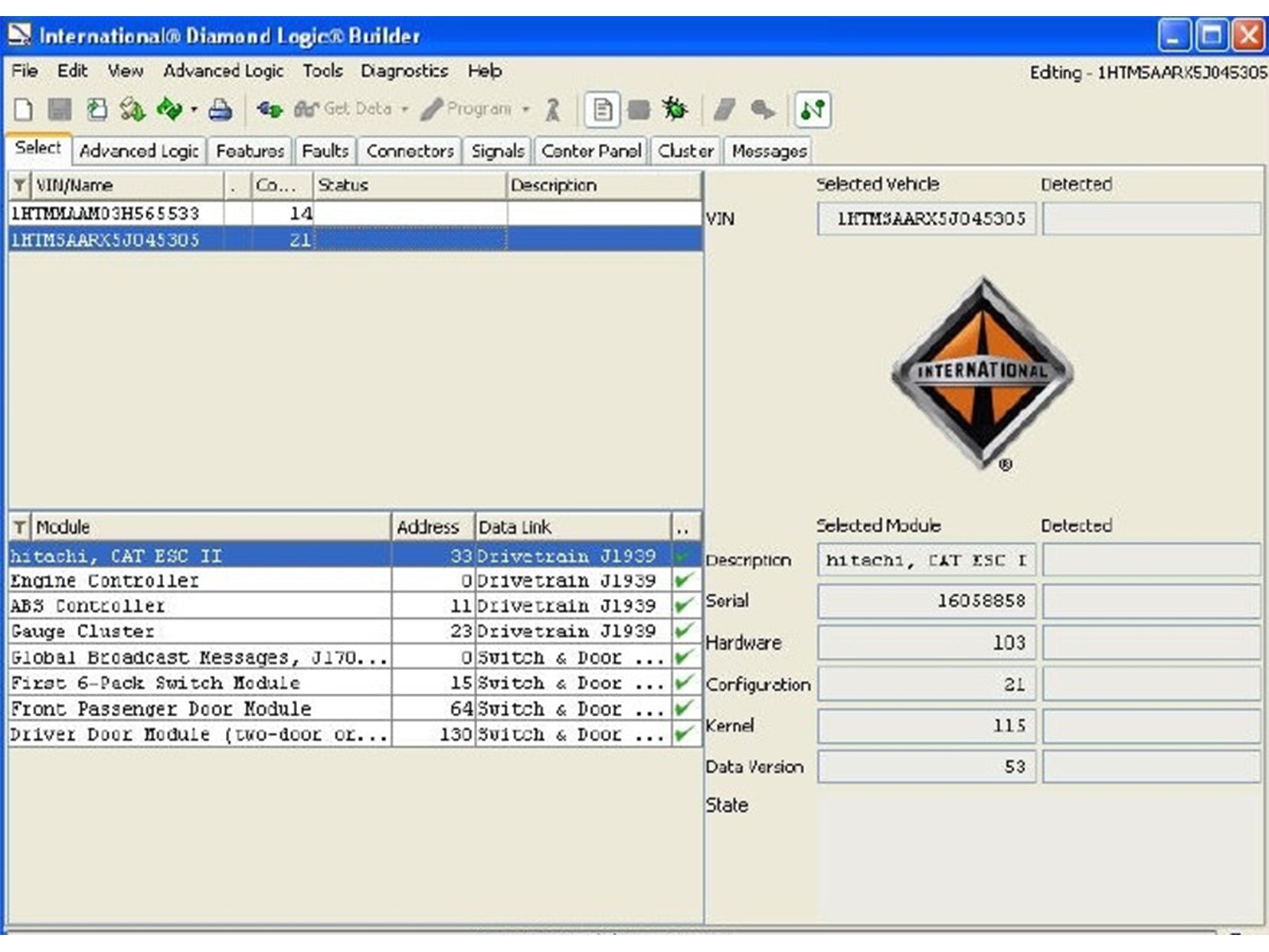Click the document view icon on toolbar
Image resolution: width=1269 pixels, height=952 pixels.
click(604, 110)
